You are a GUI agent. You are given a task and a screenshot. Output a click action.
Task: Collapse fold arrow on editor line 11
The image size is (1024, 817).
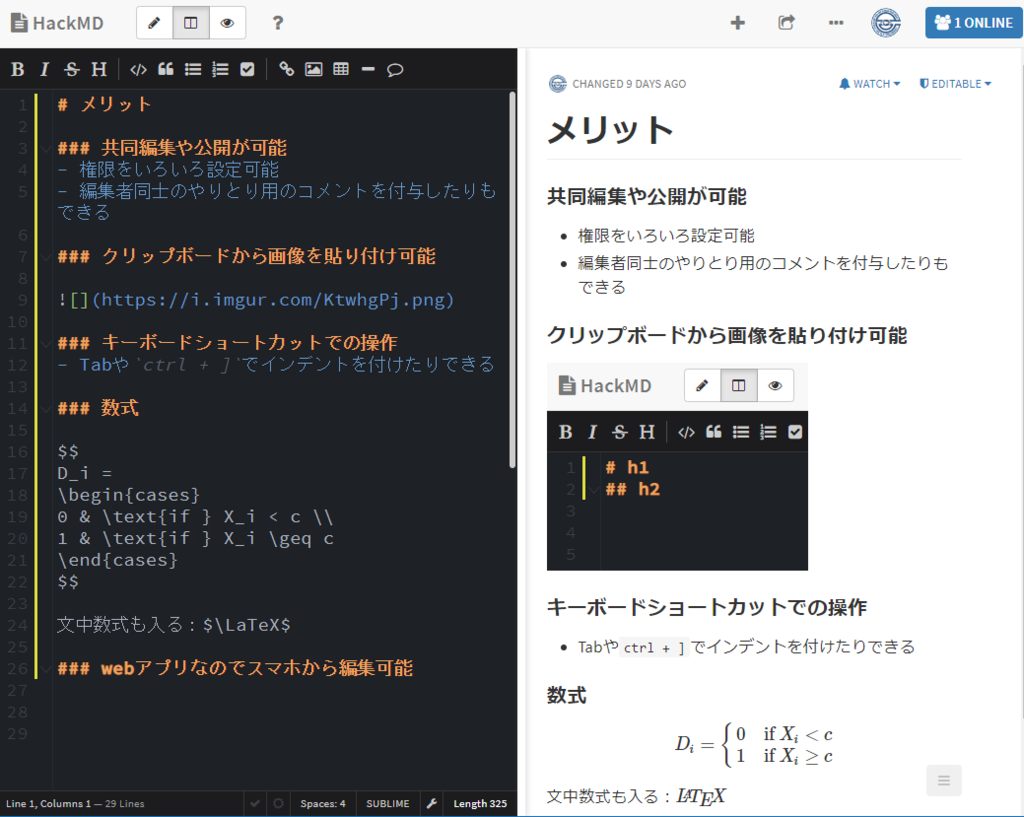point(46,344)
